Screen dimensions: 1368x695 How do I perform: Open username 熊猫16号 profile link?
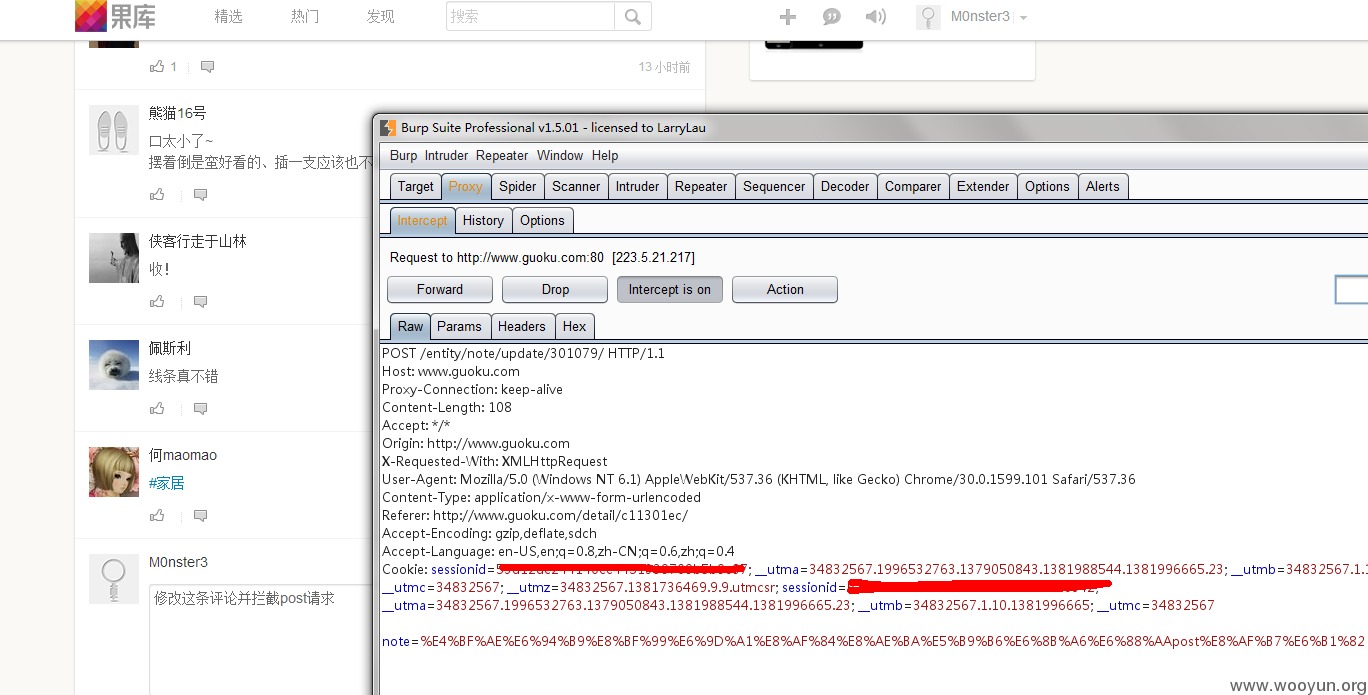tap(178, 113)
